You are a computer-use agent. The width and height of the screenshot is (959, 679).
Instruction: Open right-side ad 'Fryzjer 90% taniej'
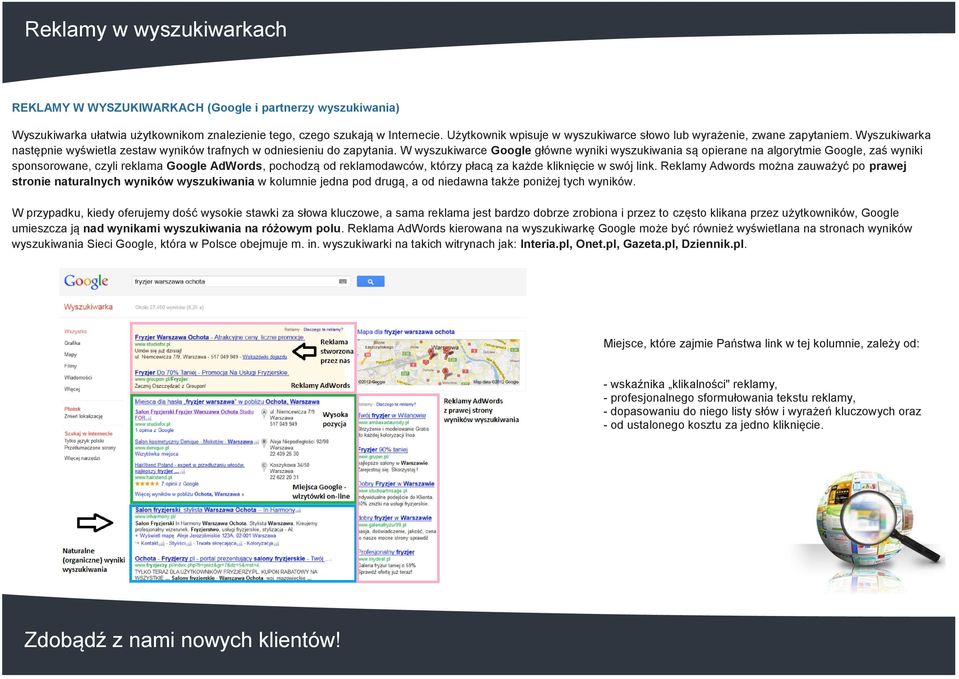[x=382, y=450]
